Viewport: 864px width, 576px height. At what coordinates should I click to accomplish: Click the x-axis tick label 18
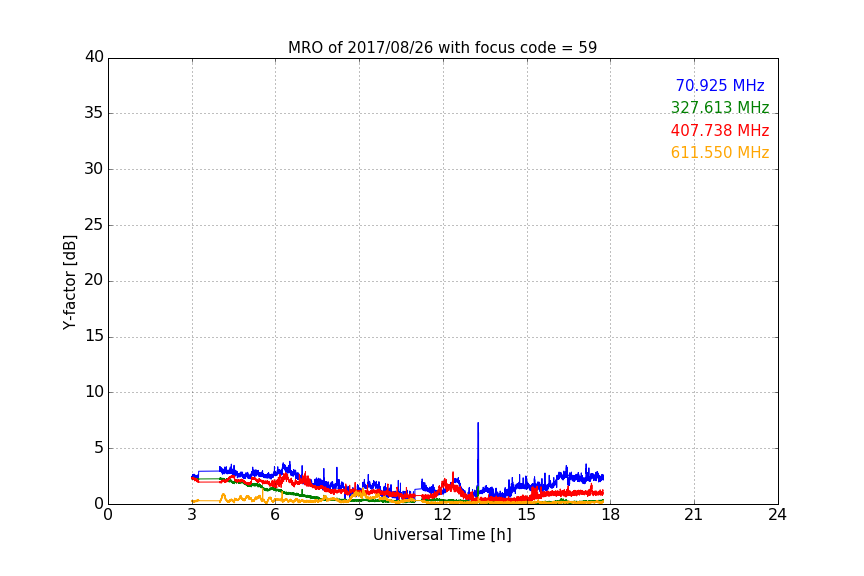pyautogui.click(x=611, y=515)
